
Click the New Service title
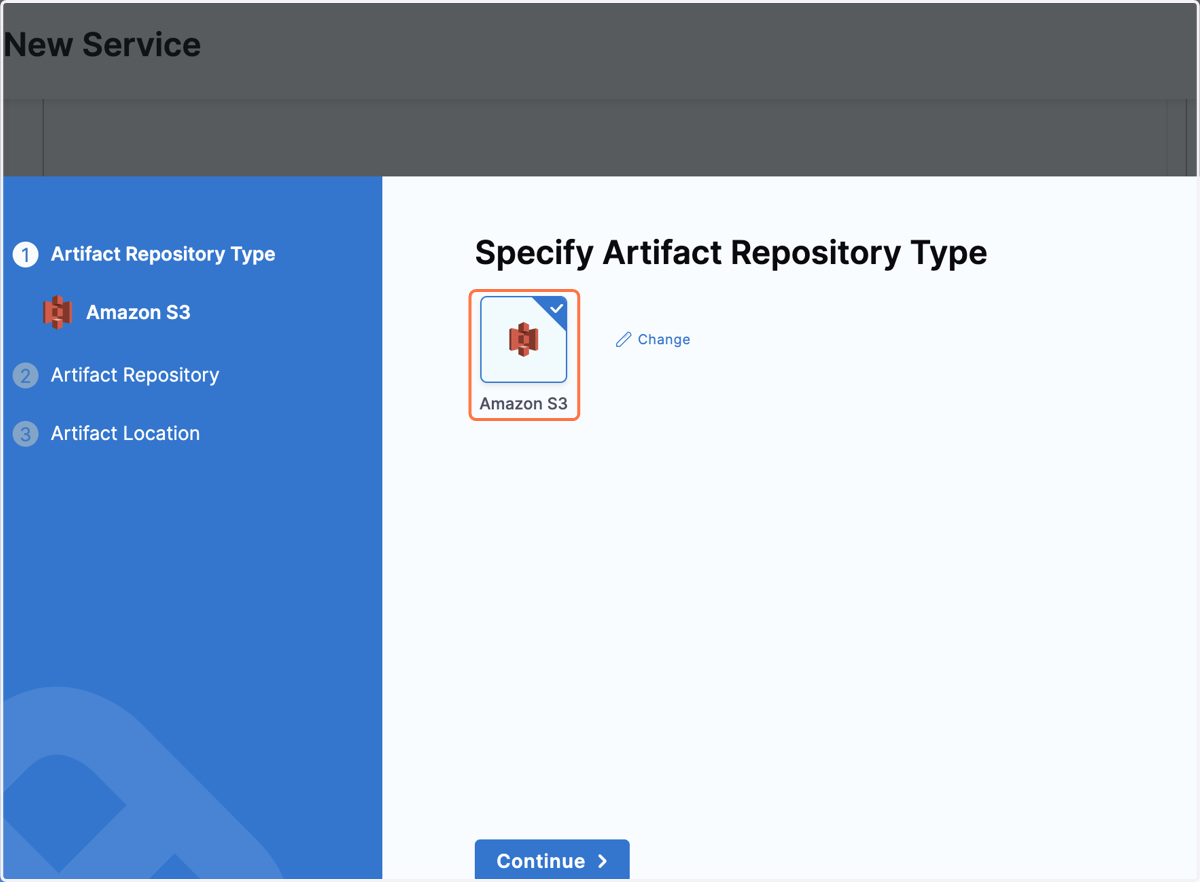102,44
